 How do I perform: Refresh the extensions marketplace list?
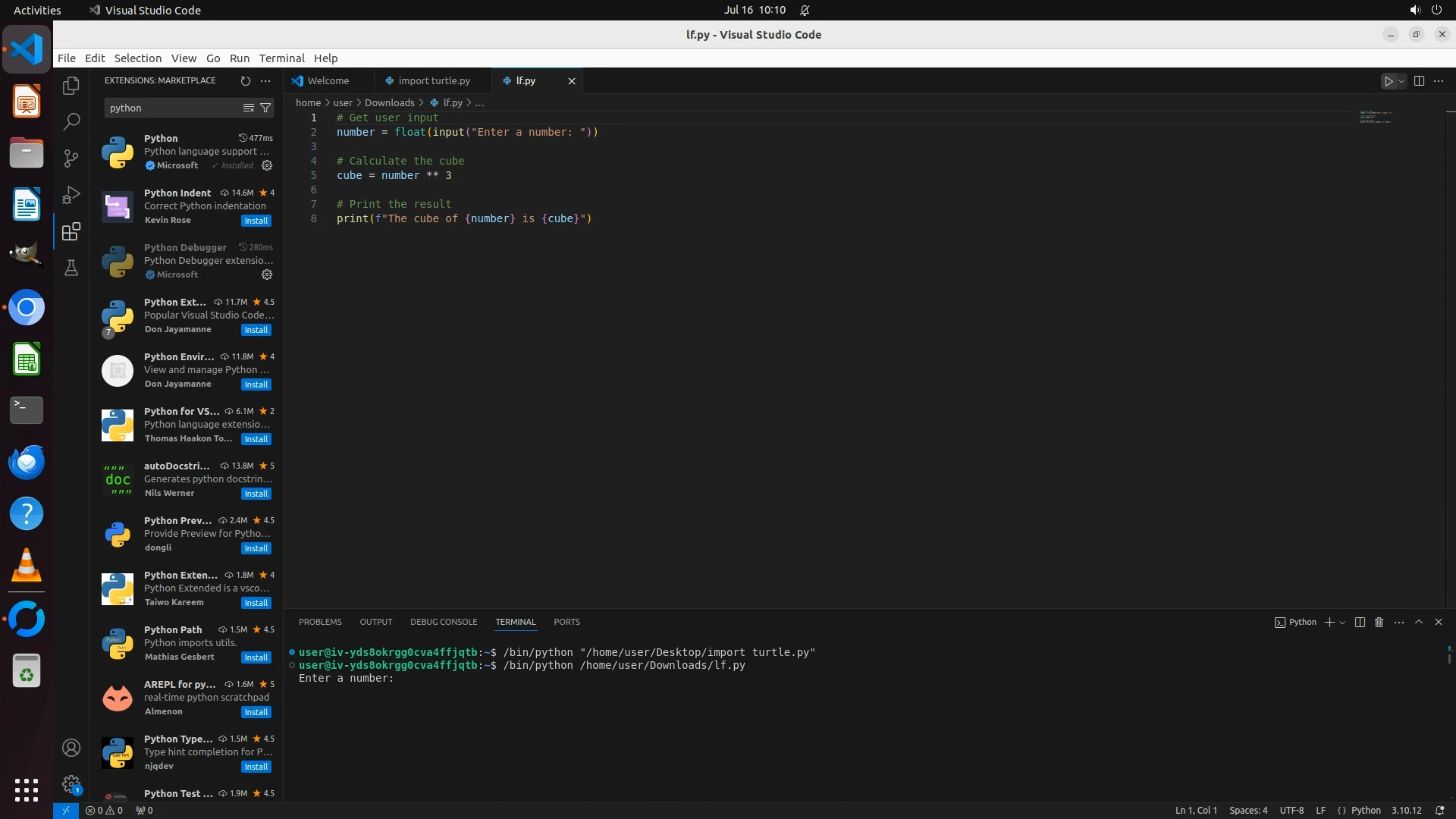(x=245, y=80)
